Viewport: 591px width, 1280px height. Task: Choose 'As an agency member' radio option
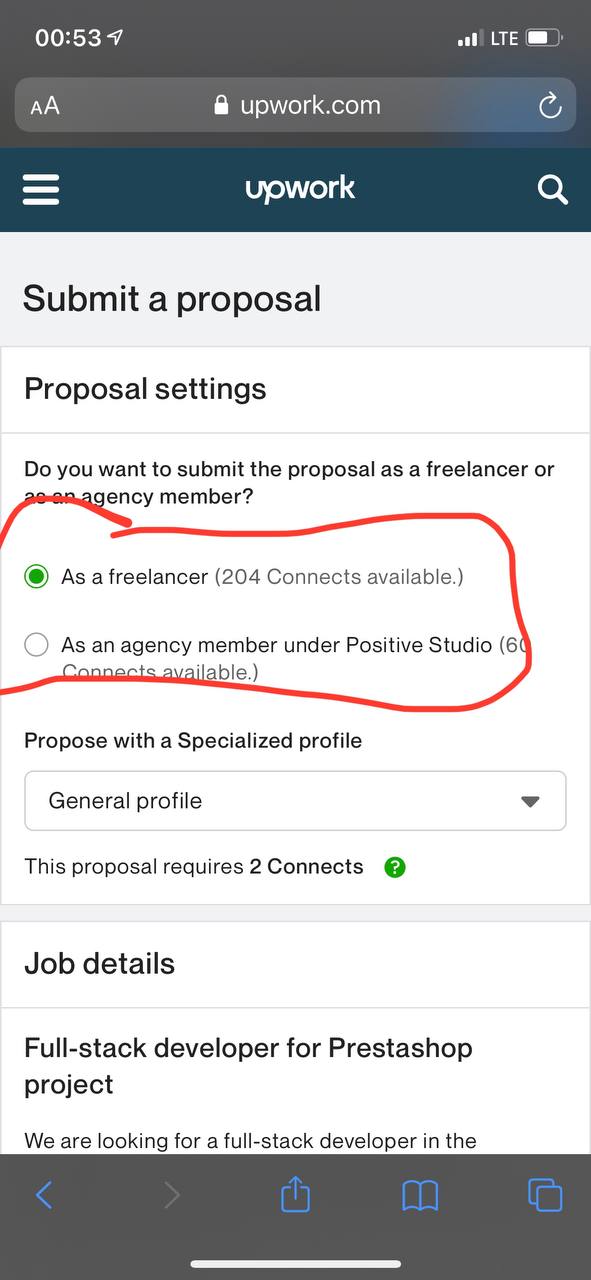point(37,645)
